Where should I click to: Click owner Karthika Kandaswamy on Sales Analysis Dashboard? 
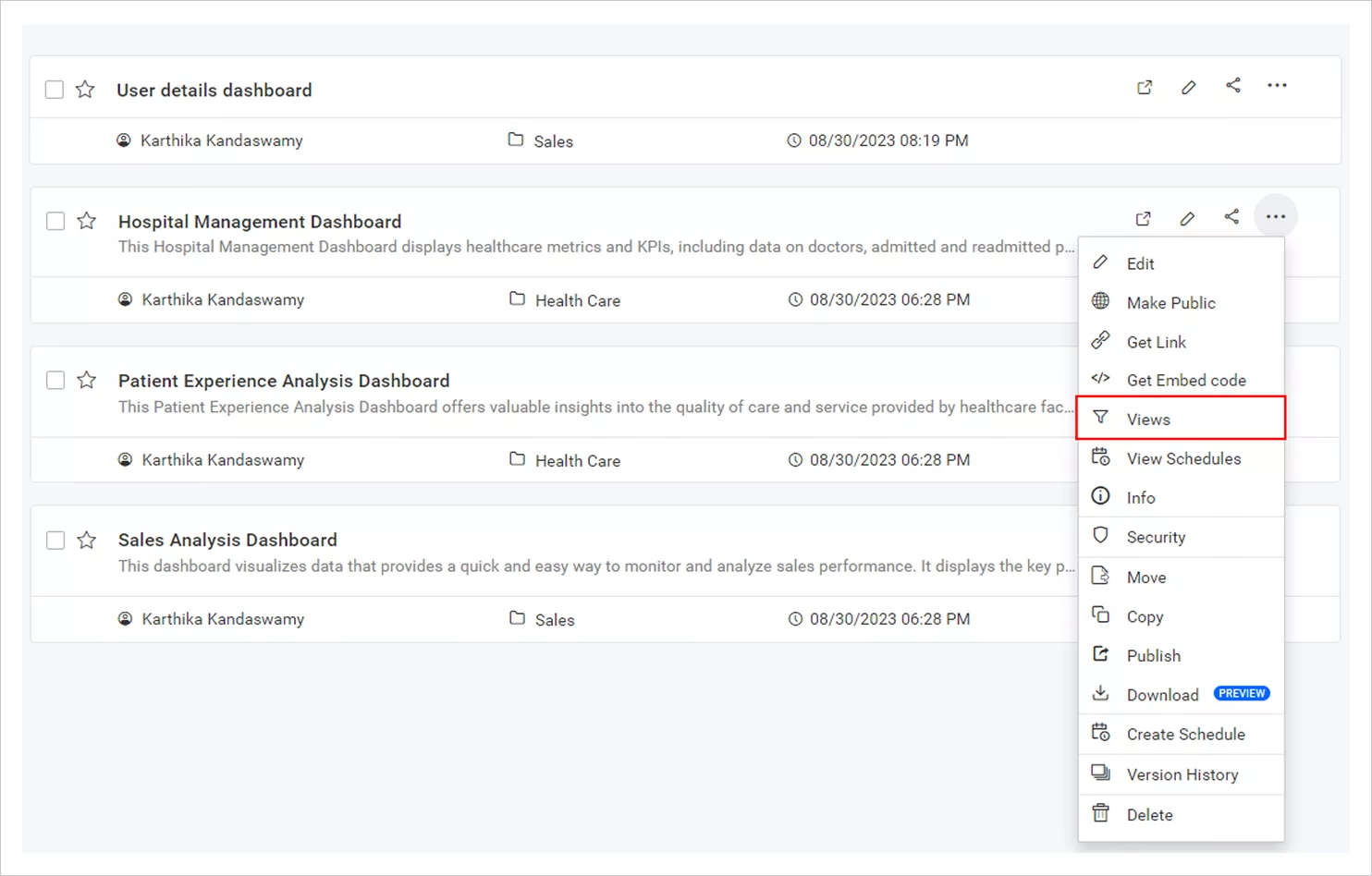(211, 619)
